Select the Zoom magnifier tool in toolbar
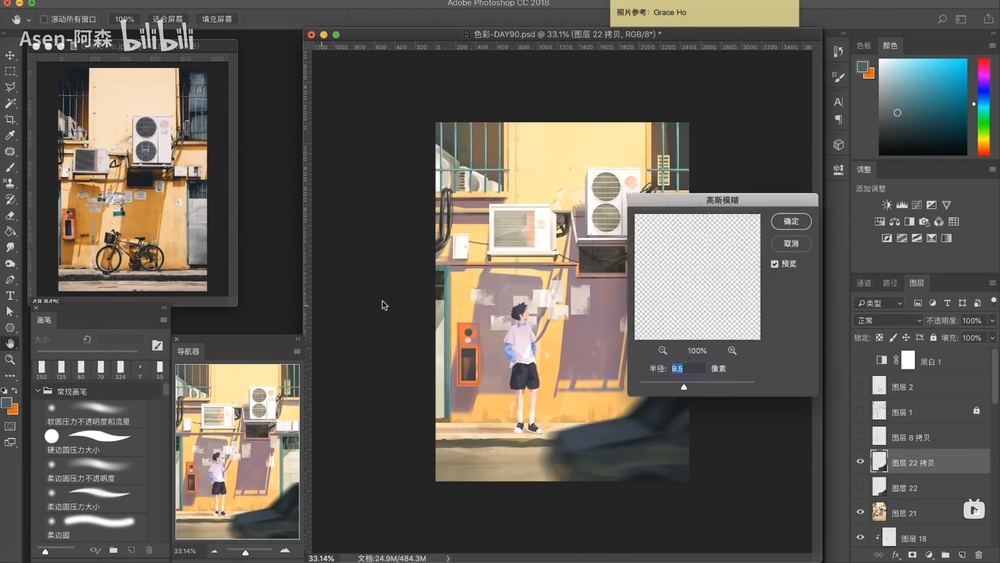Image resolution: width=1000 pixels, height=563 pixels. pyautogui.click(x=11, y=359)
